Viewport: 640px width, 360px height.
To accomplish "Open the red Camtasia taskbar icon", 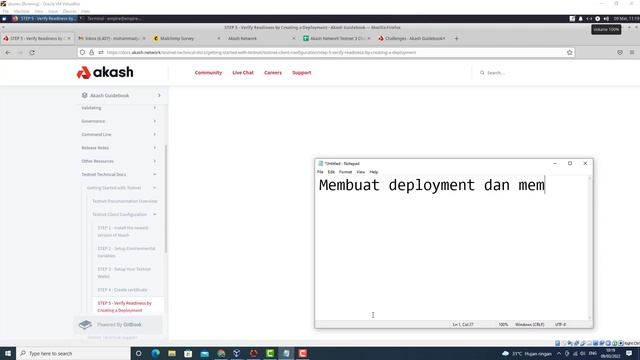I will pos(302,353).
